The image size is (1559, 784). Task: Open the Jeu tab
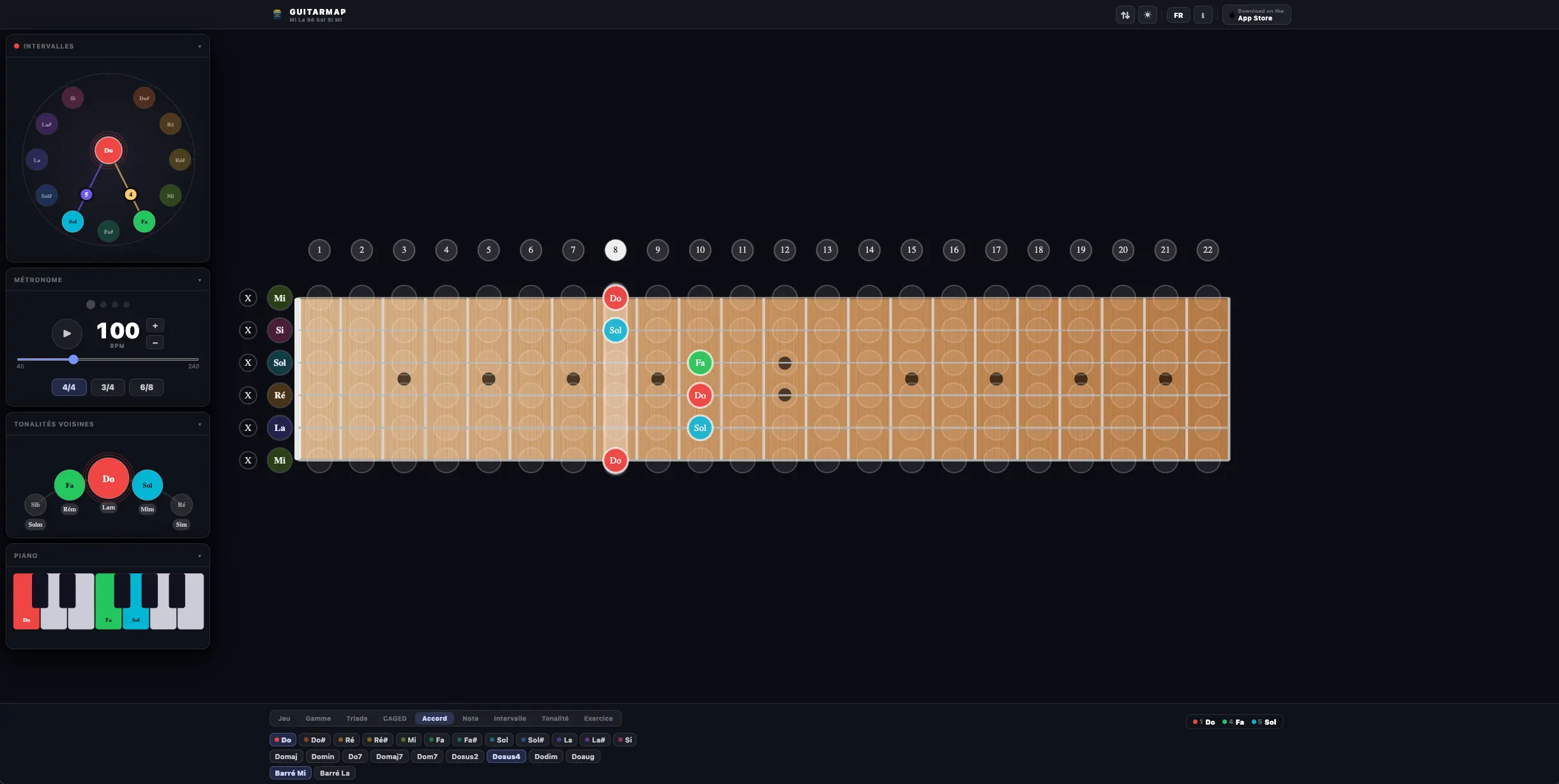(284, 718)
